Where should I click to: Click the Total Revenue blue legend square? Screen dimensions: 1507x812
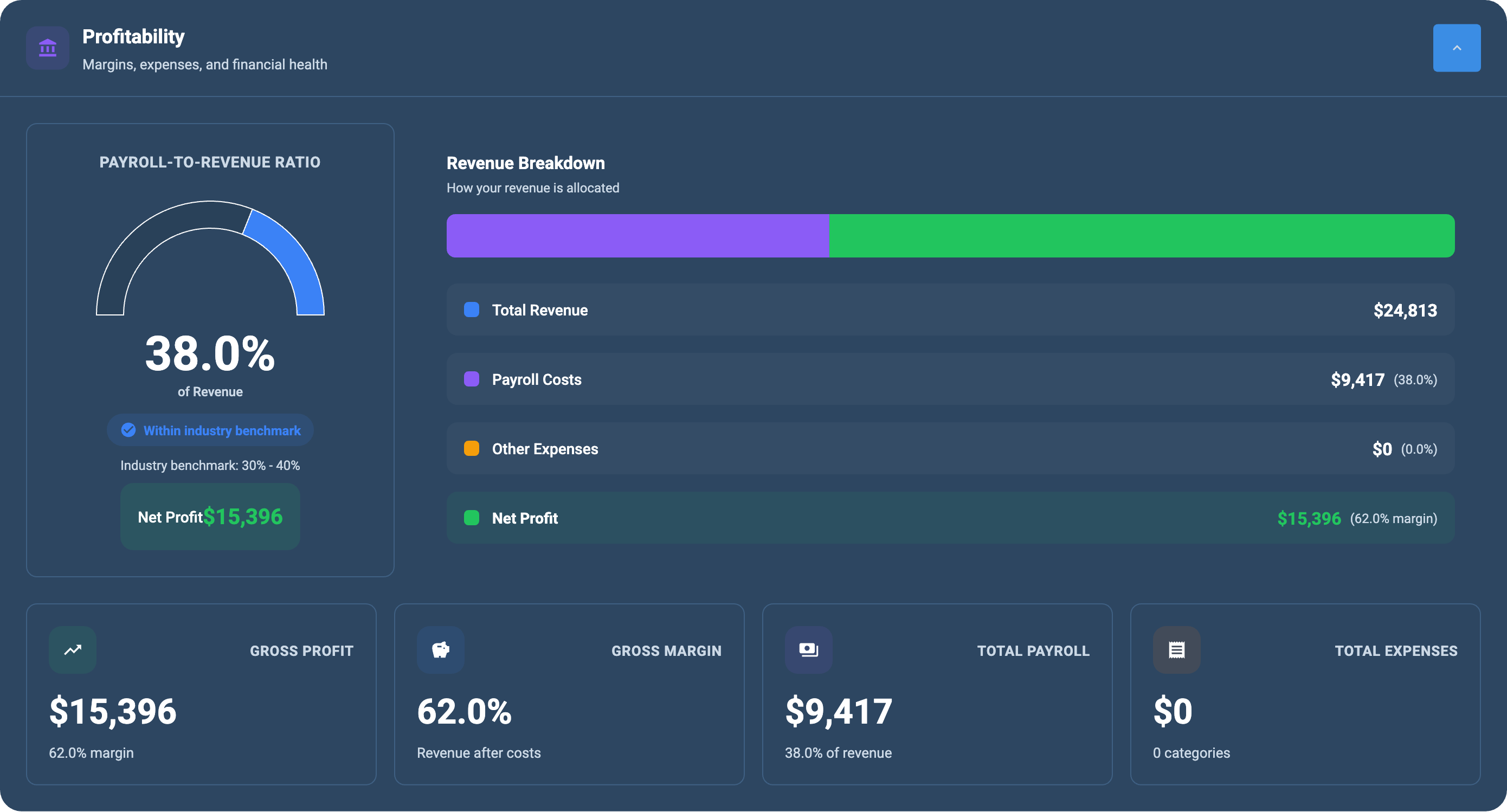(x=472, y=310)
